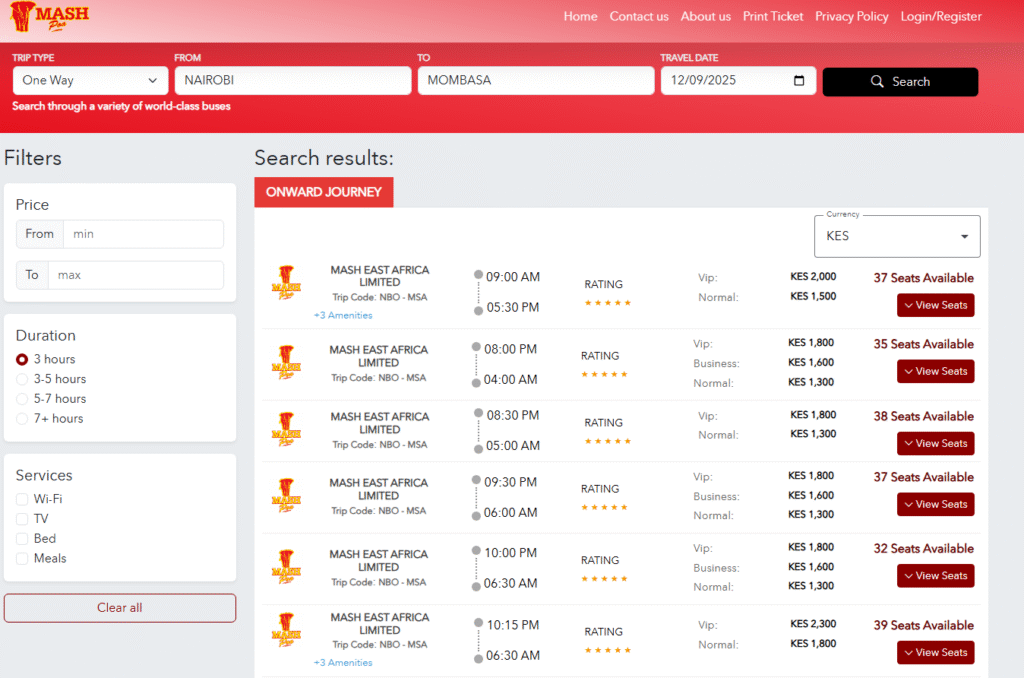1024x678 pixels.
Task: Click the minimum price input
Action: tap(143, 234)
